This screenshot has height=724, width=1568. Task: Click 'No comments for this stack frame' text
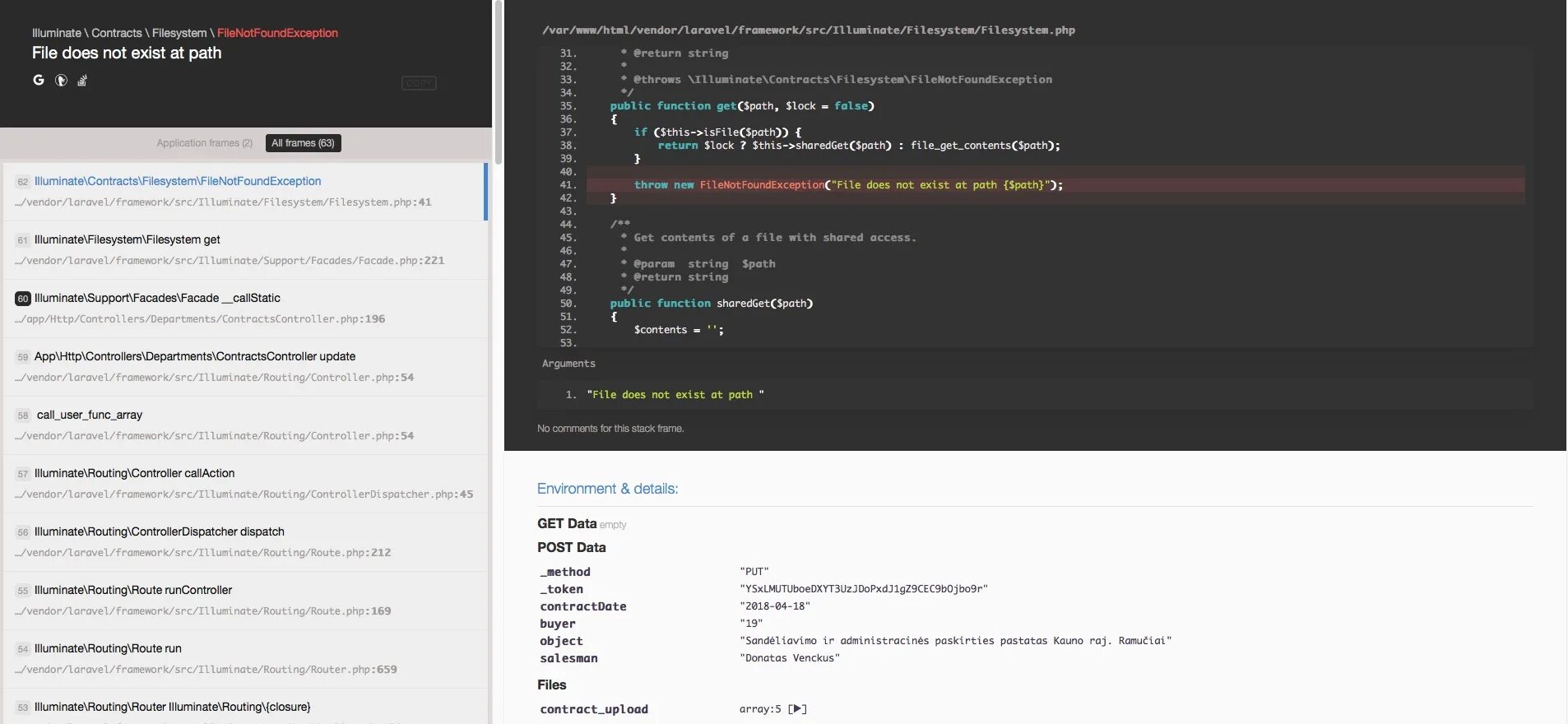[x=610, y=429]
